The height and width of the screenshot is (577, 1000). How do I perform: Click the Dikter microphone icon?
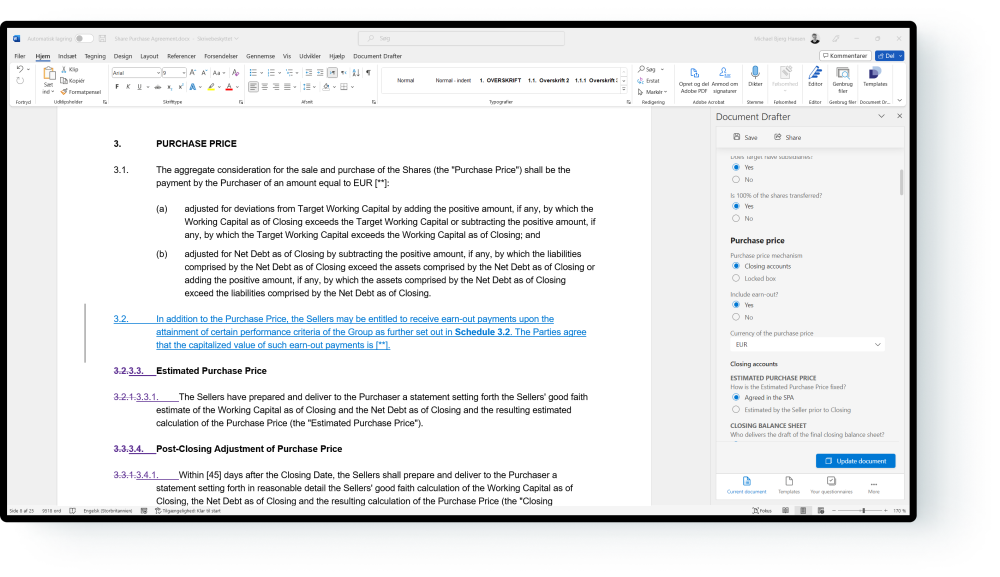755,73
